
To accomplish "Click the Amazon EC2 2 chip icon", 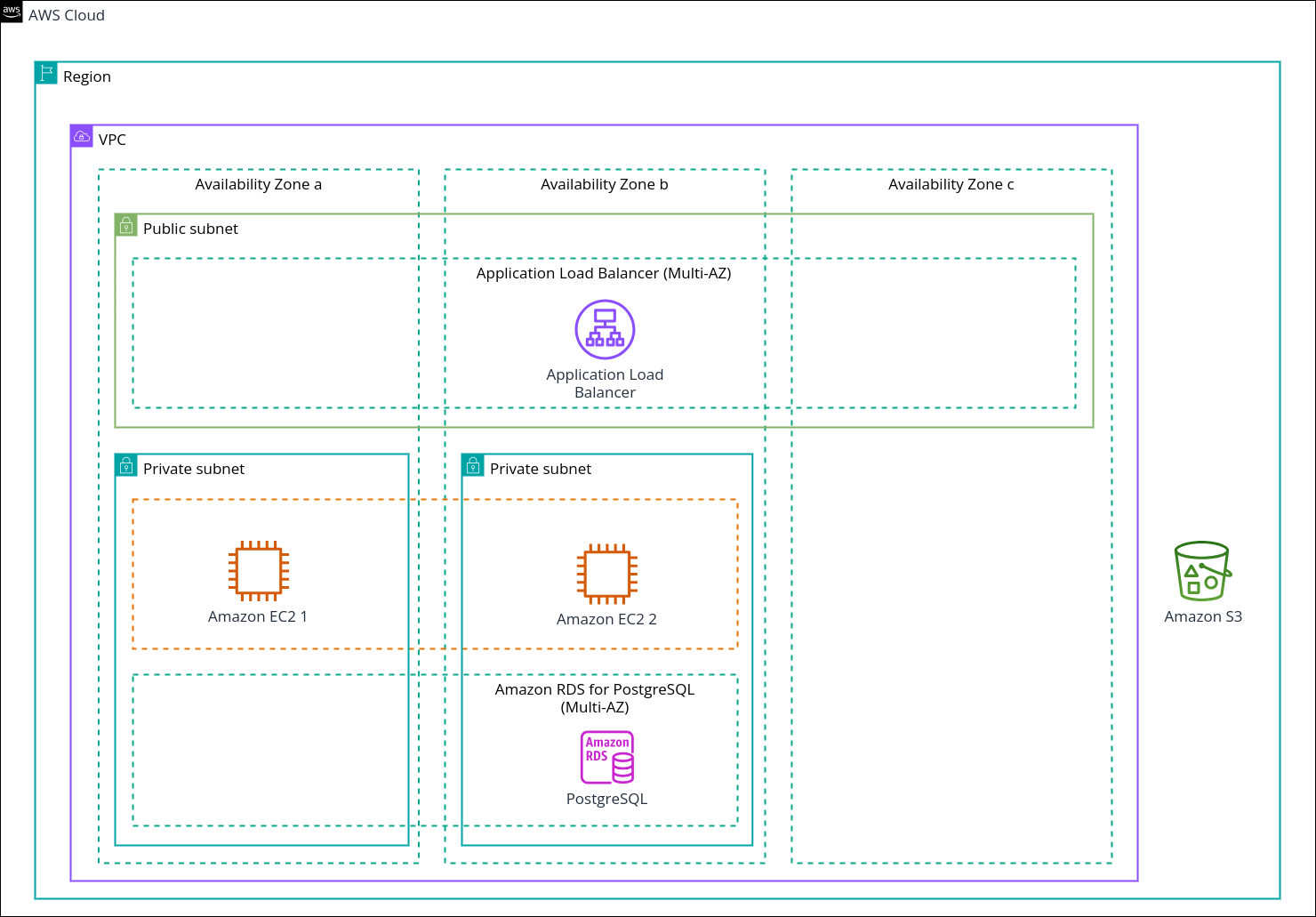I will pos(607,575).
